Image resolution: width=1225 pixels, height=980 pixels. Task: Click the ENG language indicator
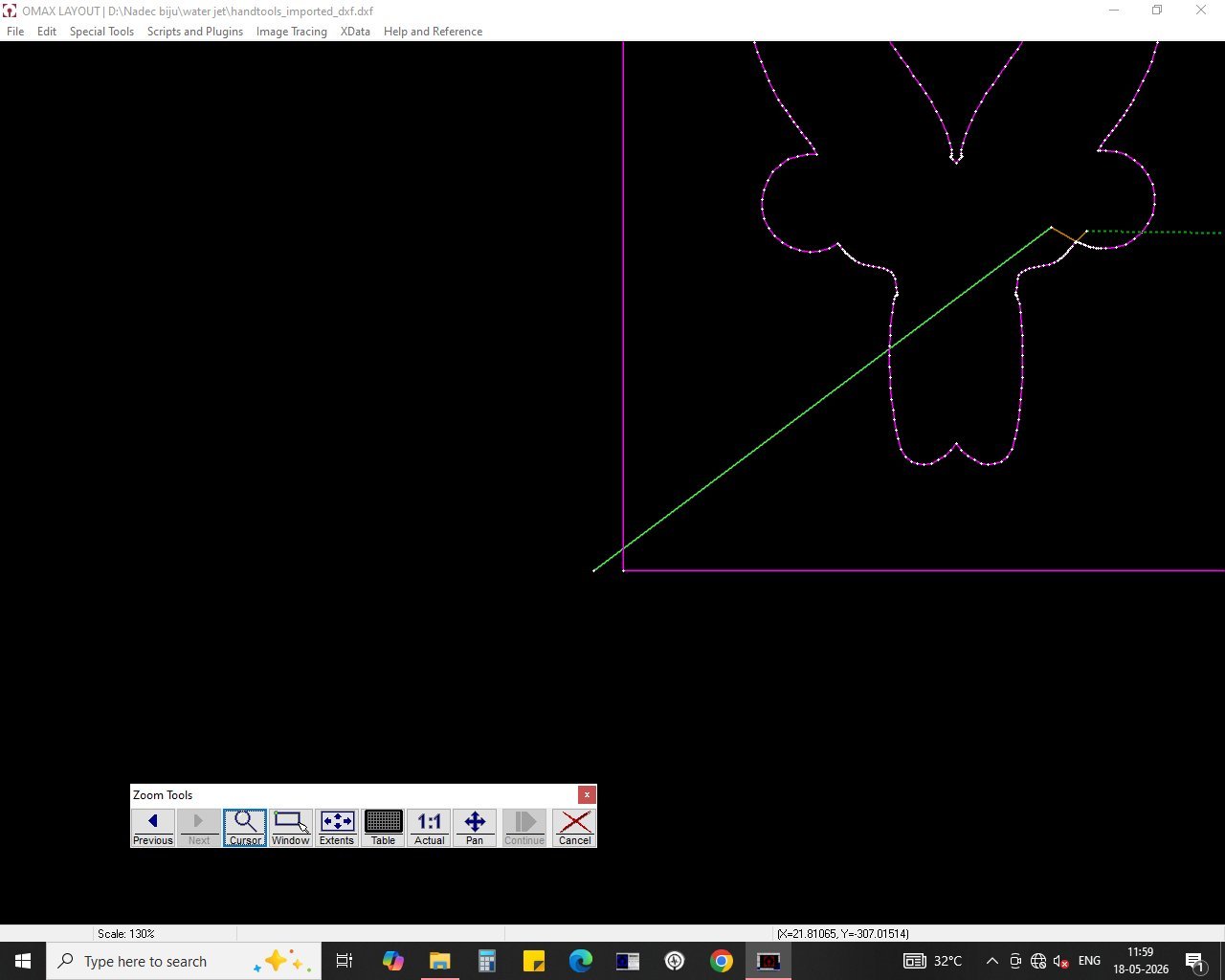[1089, 961]
